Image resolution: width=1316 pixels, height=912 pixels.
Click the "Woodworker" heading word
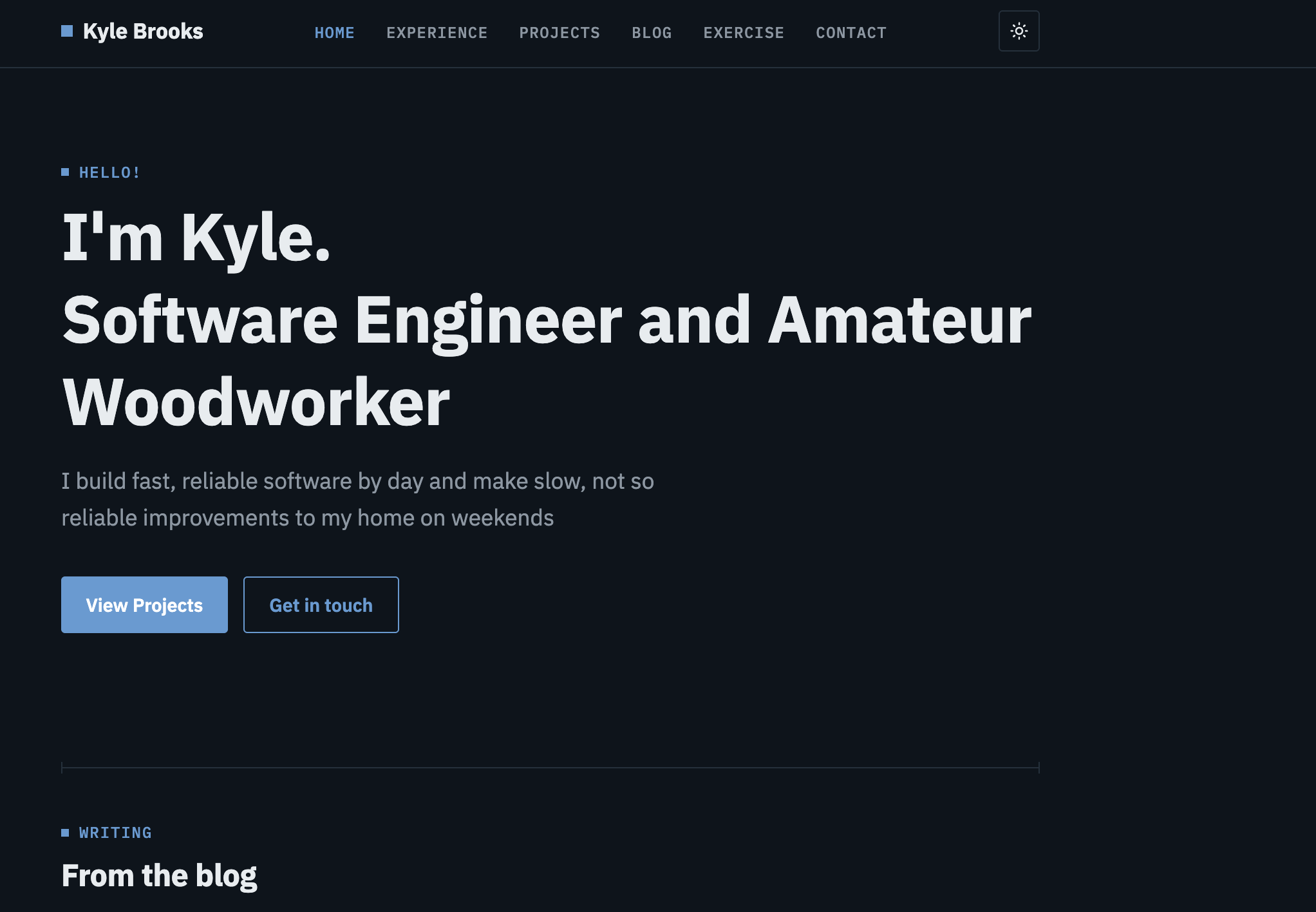pyautogui.click(x=256, y=403)
